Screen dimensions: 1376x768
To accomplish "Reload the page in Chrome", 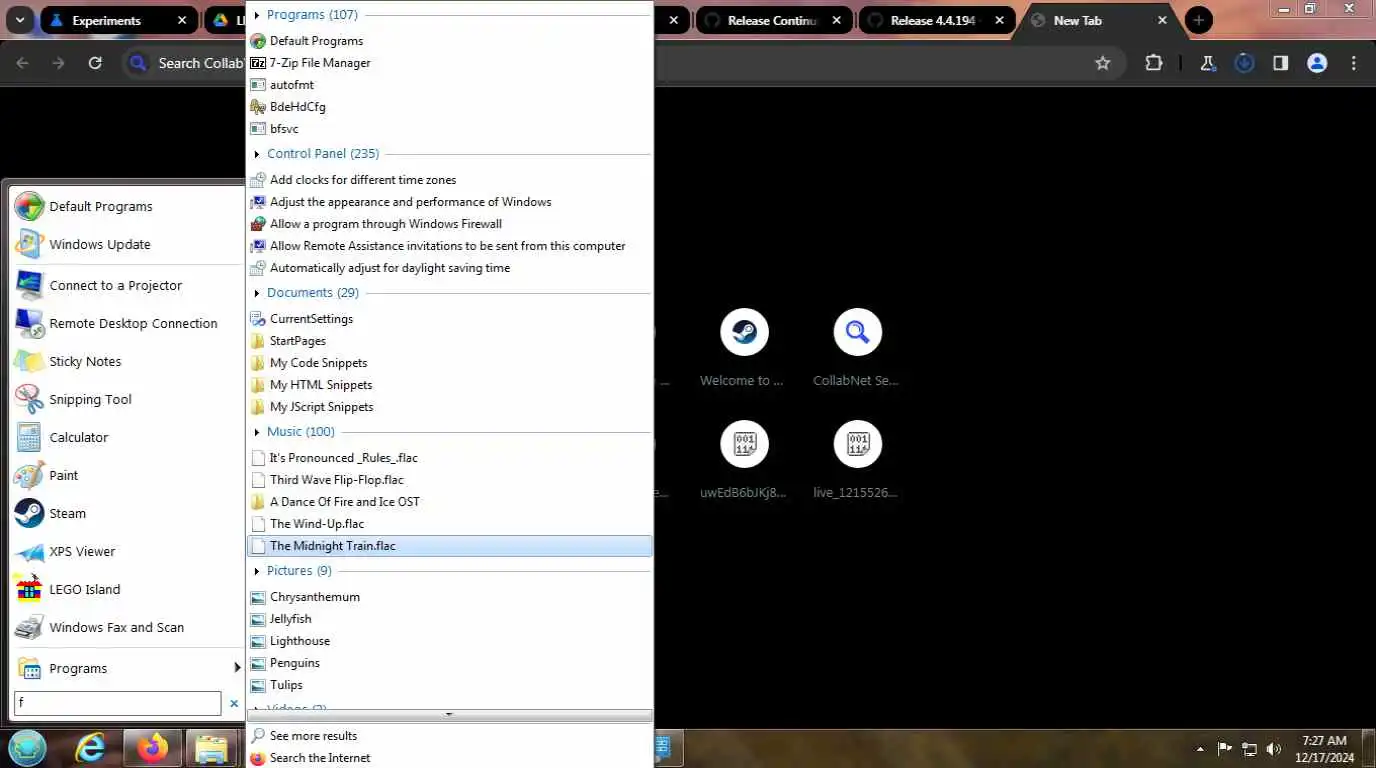I will (x=95, y=63).
